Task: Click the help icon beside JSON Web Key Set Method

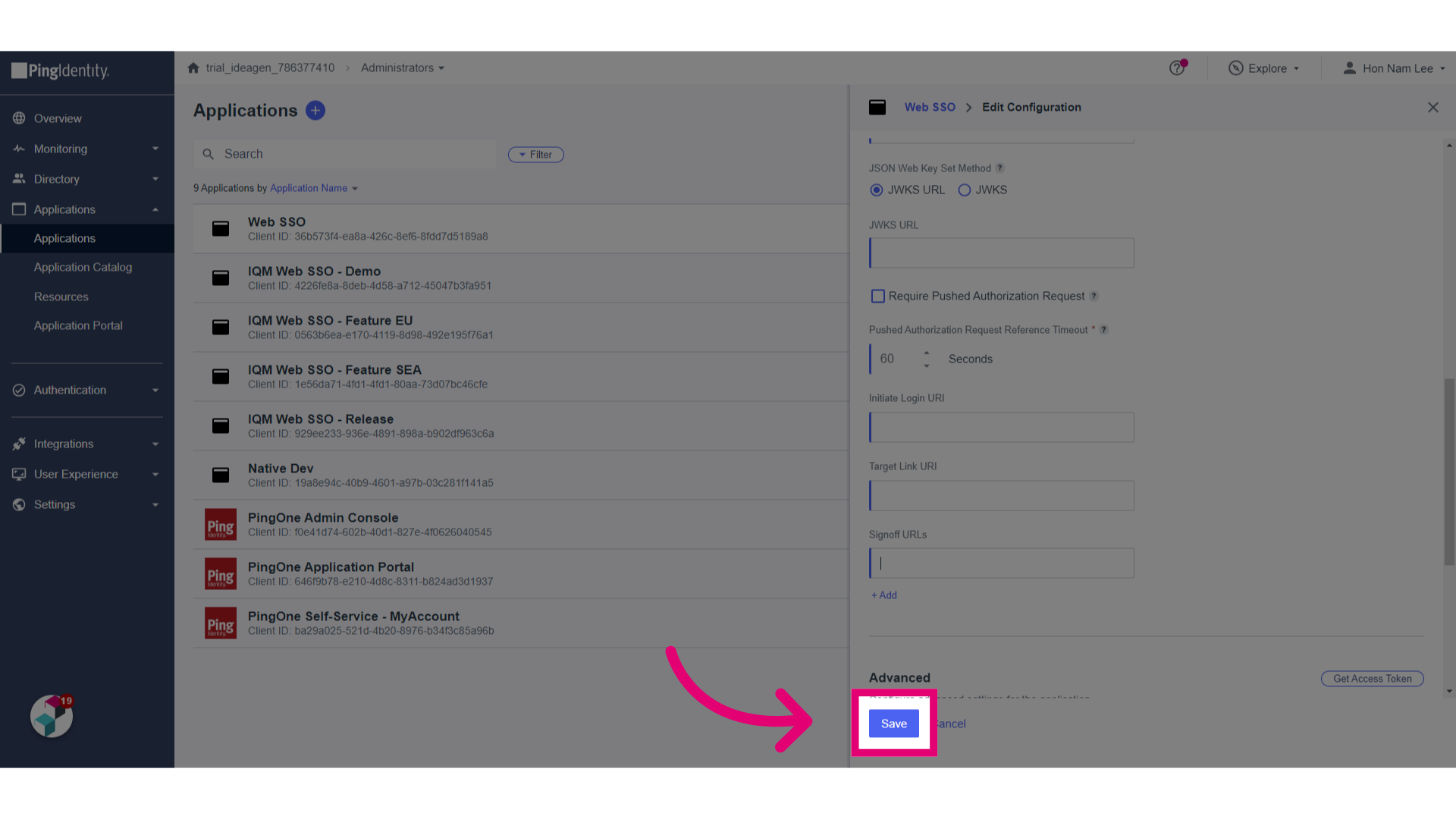Action: (999, 168)
